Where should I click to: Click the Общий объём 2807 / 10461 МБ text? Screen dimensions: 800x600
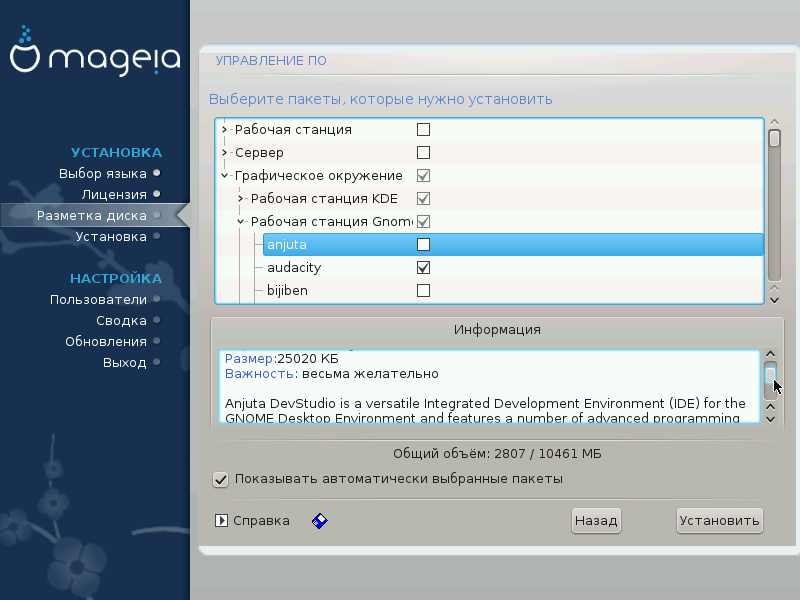[497, 454]
